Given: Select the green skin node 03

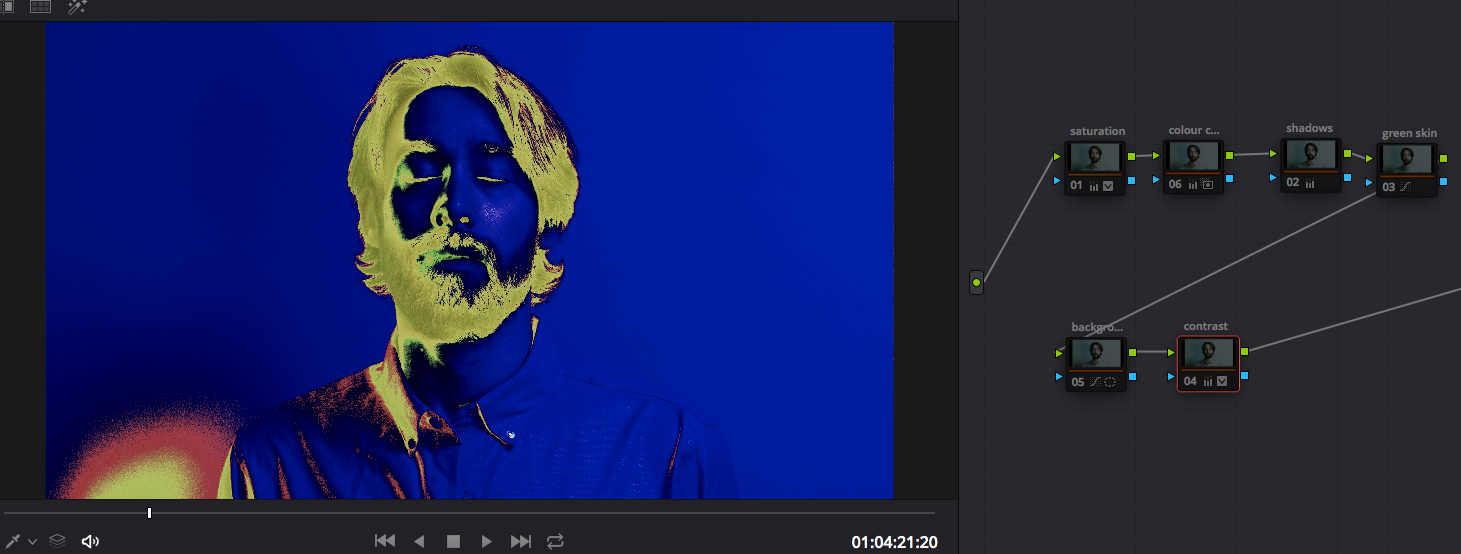Looking at the screenshot, I should click(x=1407, y=169).
